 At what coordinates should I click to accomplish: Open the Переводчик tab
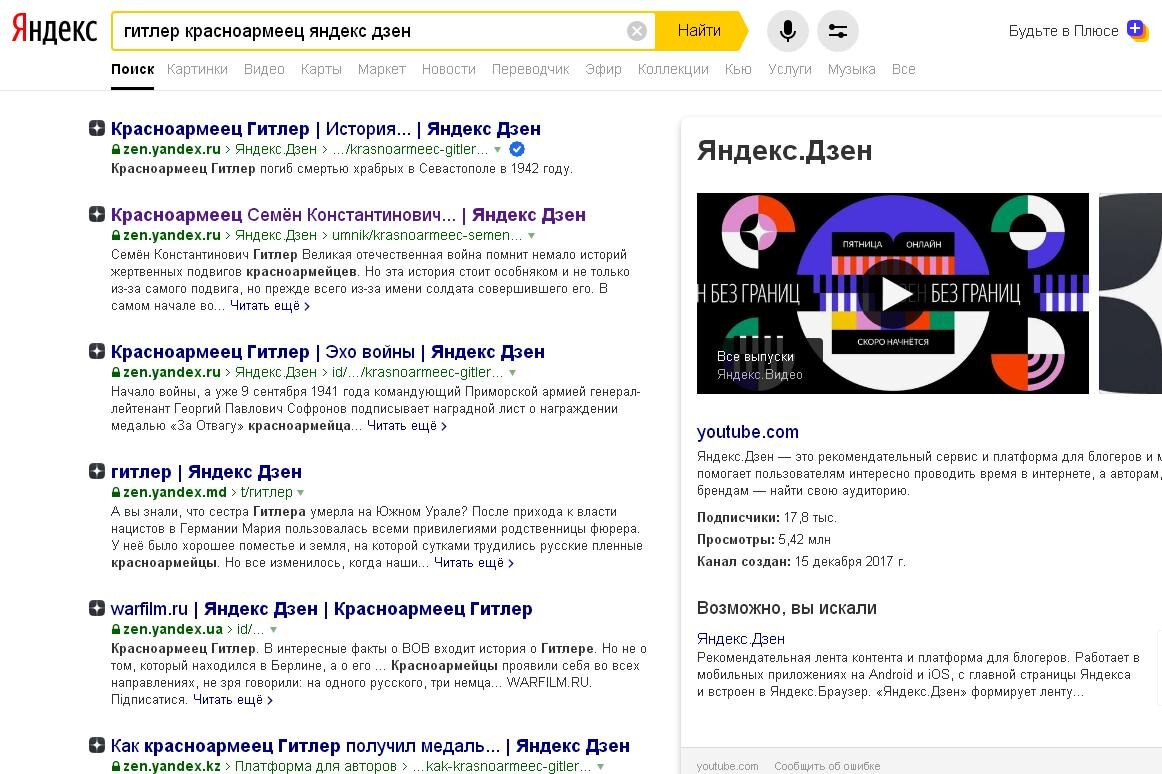coord(531,69)
